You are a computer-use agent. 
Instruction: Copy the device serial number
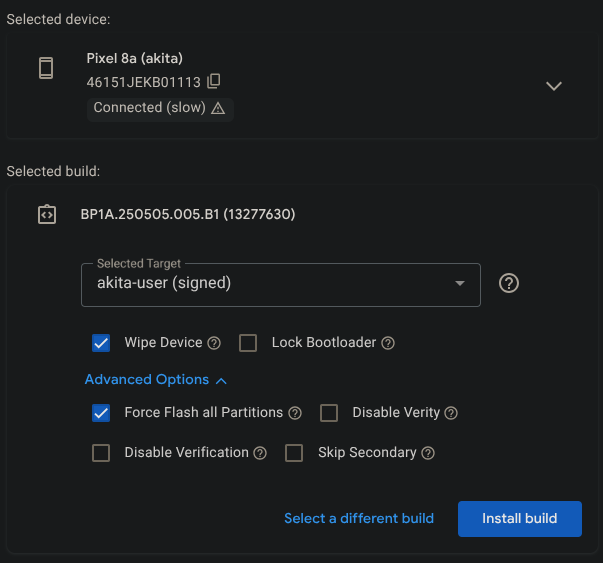click(x=214, y=81)
